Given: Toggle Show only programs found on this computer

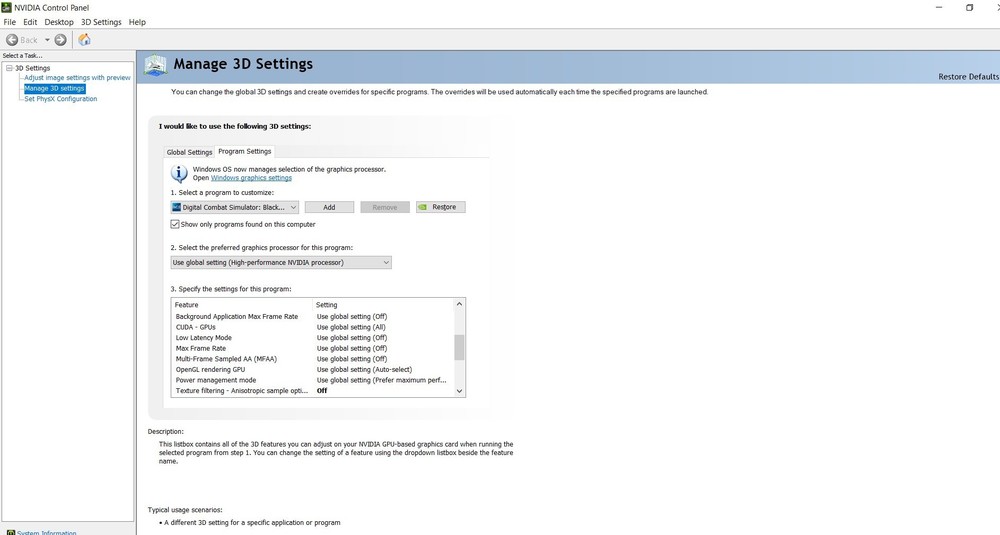Looking at the screenshot, I should tap(175, 224).
